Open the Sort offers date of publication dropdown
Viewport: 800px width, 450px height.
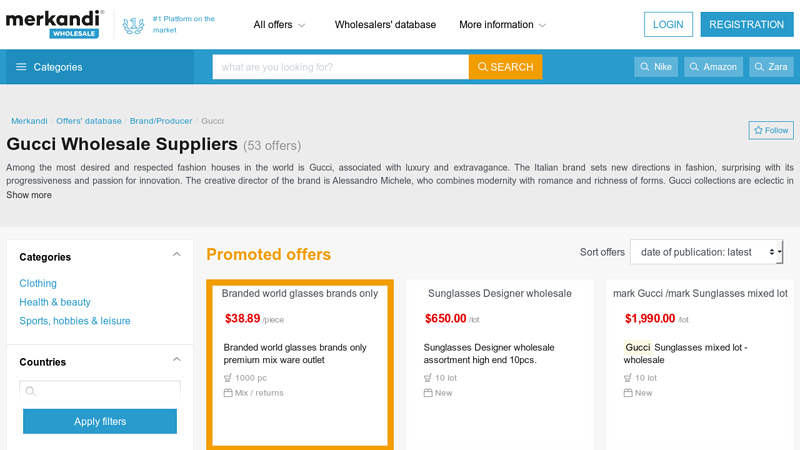pos(706,252)
